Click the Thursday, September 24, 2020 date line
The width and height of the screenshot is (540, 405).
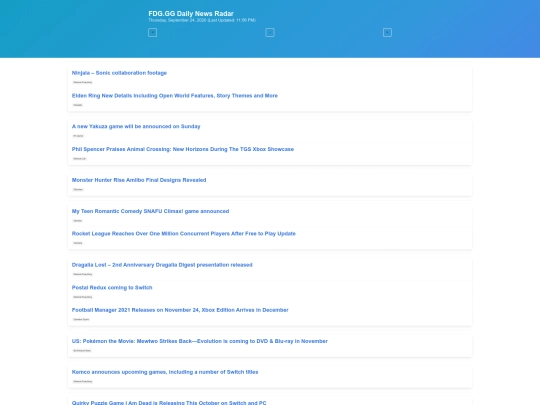point(202,20)
